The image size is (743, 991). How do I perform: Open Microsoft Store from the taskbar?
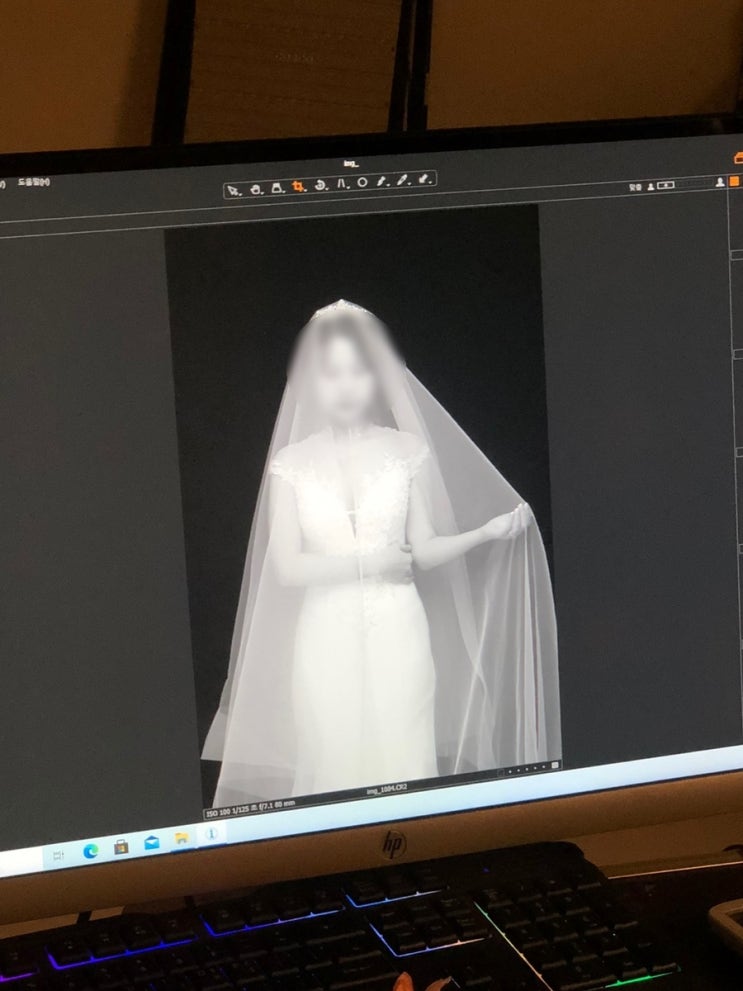click(121, 847)
